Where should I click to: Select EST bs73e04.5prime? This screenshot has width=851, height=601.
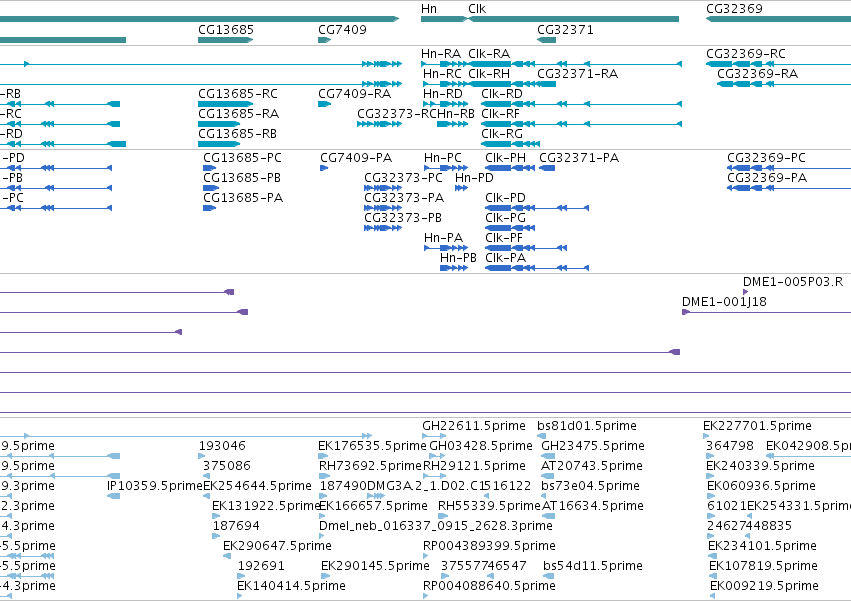pos(590,486)
